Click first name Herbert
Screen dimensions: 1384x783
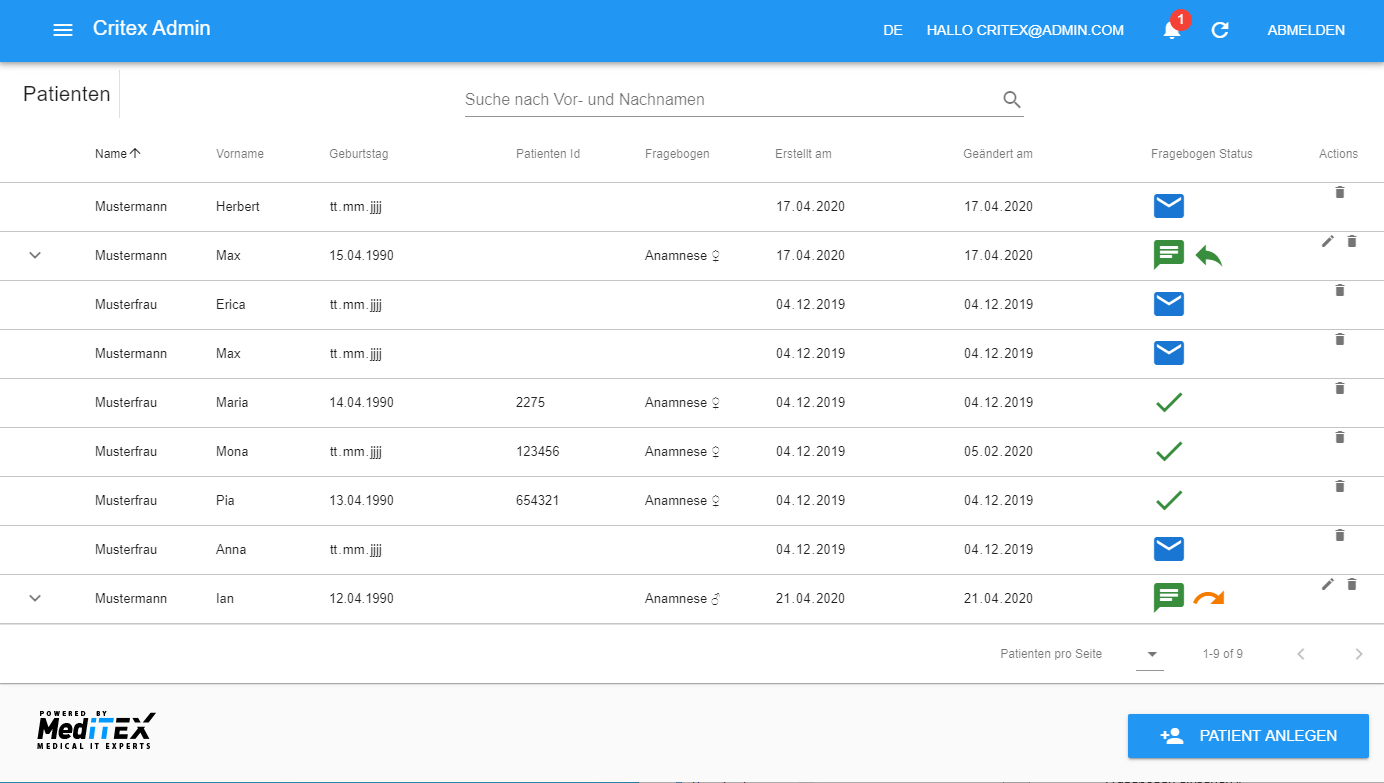tap(238, 206)
